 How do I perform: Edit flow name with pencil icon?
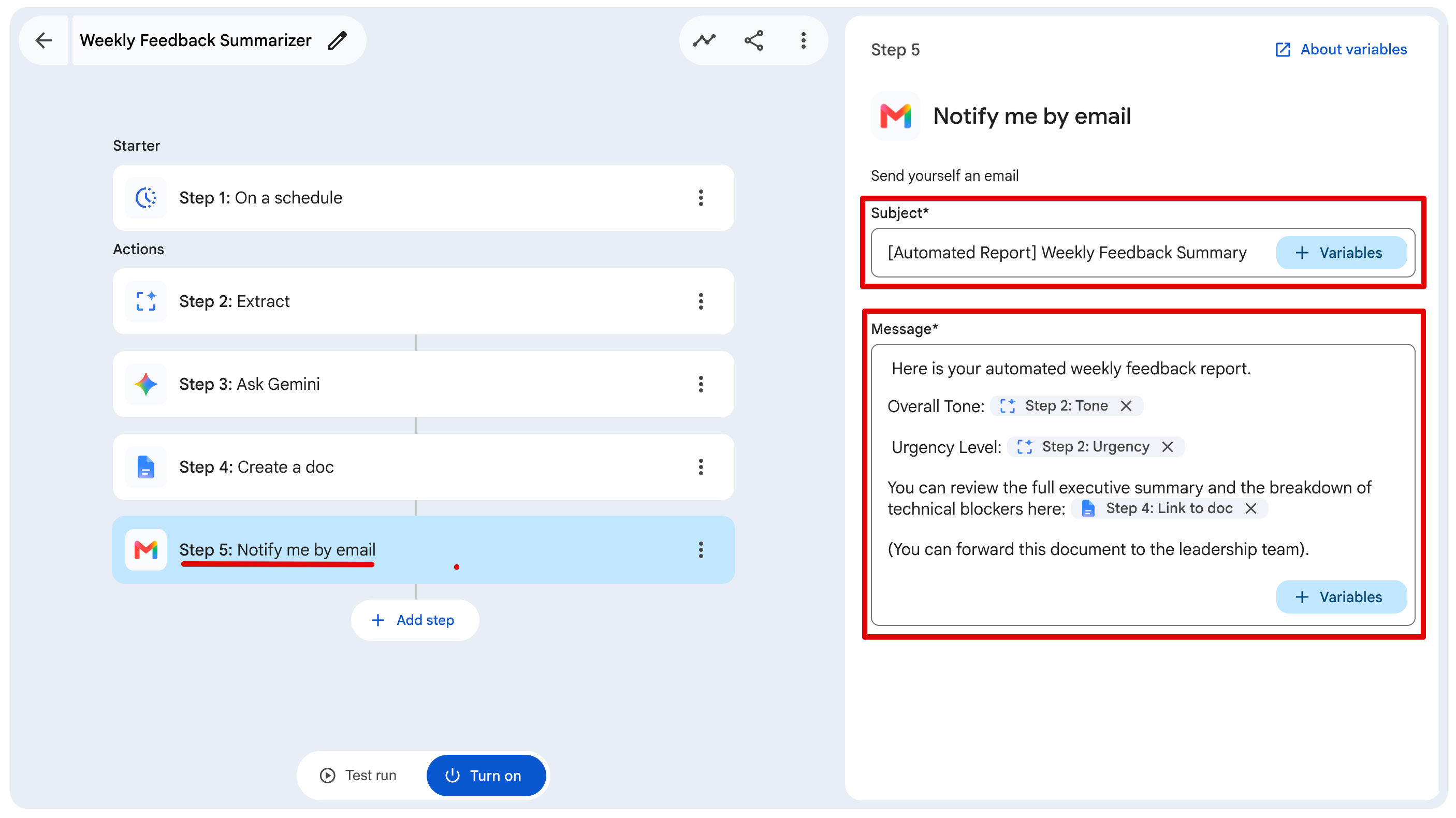338,40
